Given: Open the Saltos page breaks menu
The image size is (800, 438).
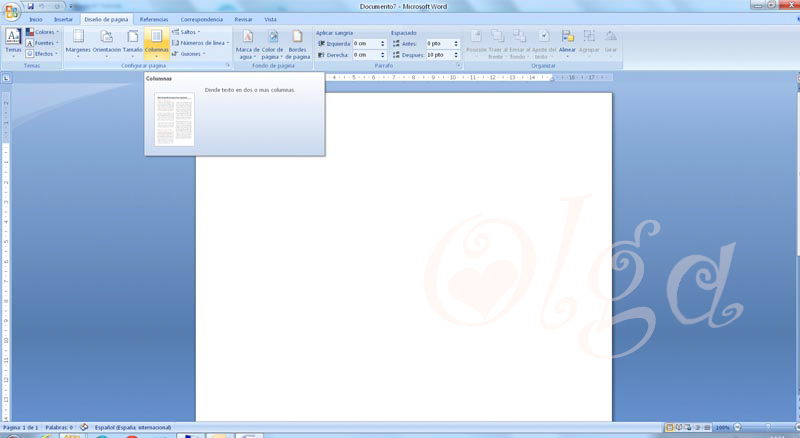Looking at the screenshot, I should [x=186, y=32].
